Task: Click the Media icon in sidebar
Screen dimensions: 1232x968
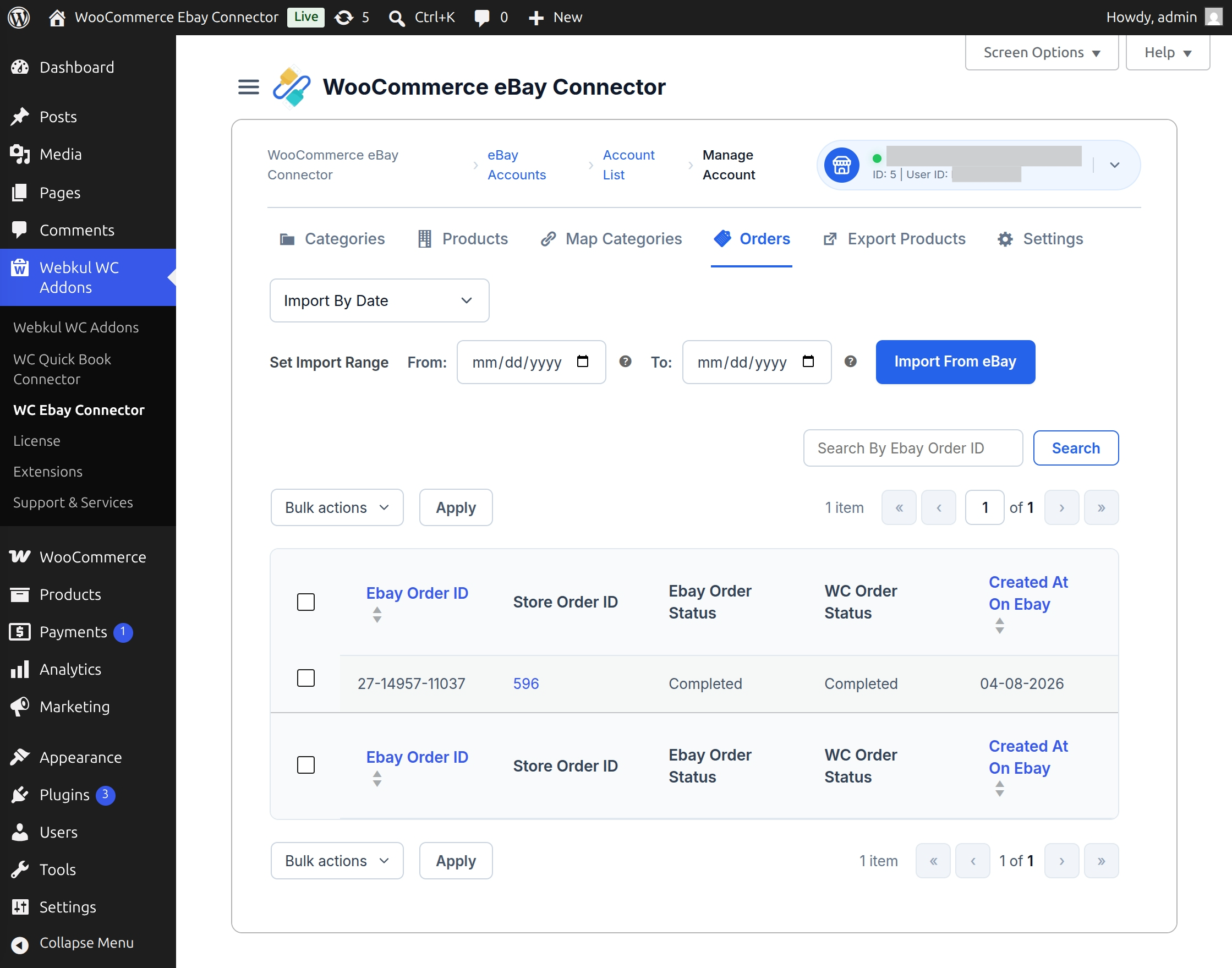Action: [20, 154]
